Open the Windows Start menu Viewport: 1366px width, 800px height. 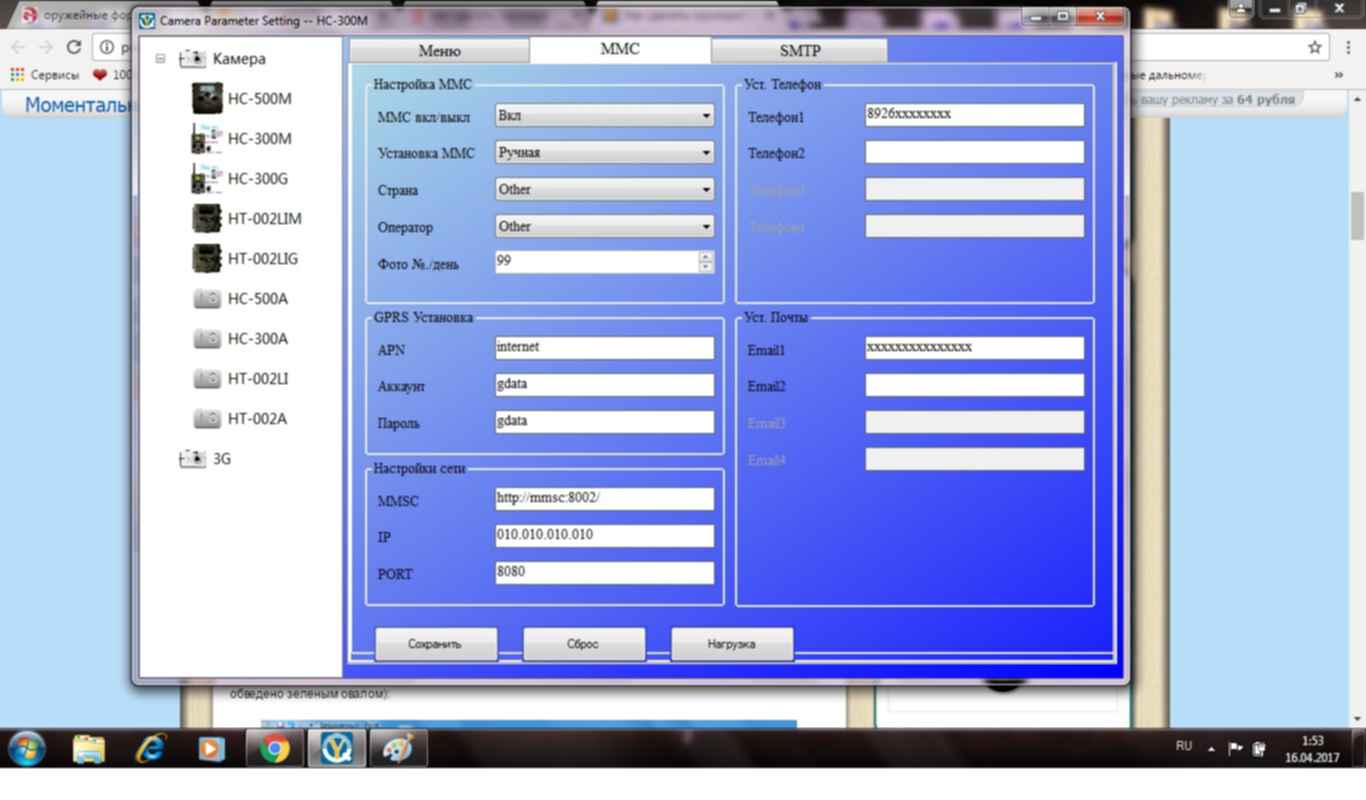coord(27,748)
